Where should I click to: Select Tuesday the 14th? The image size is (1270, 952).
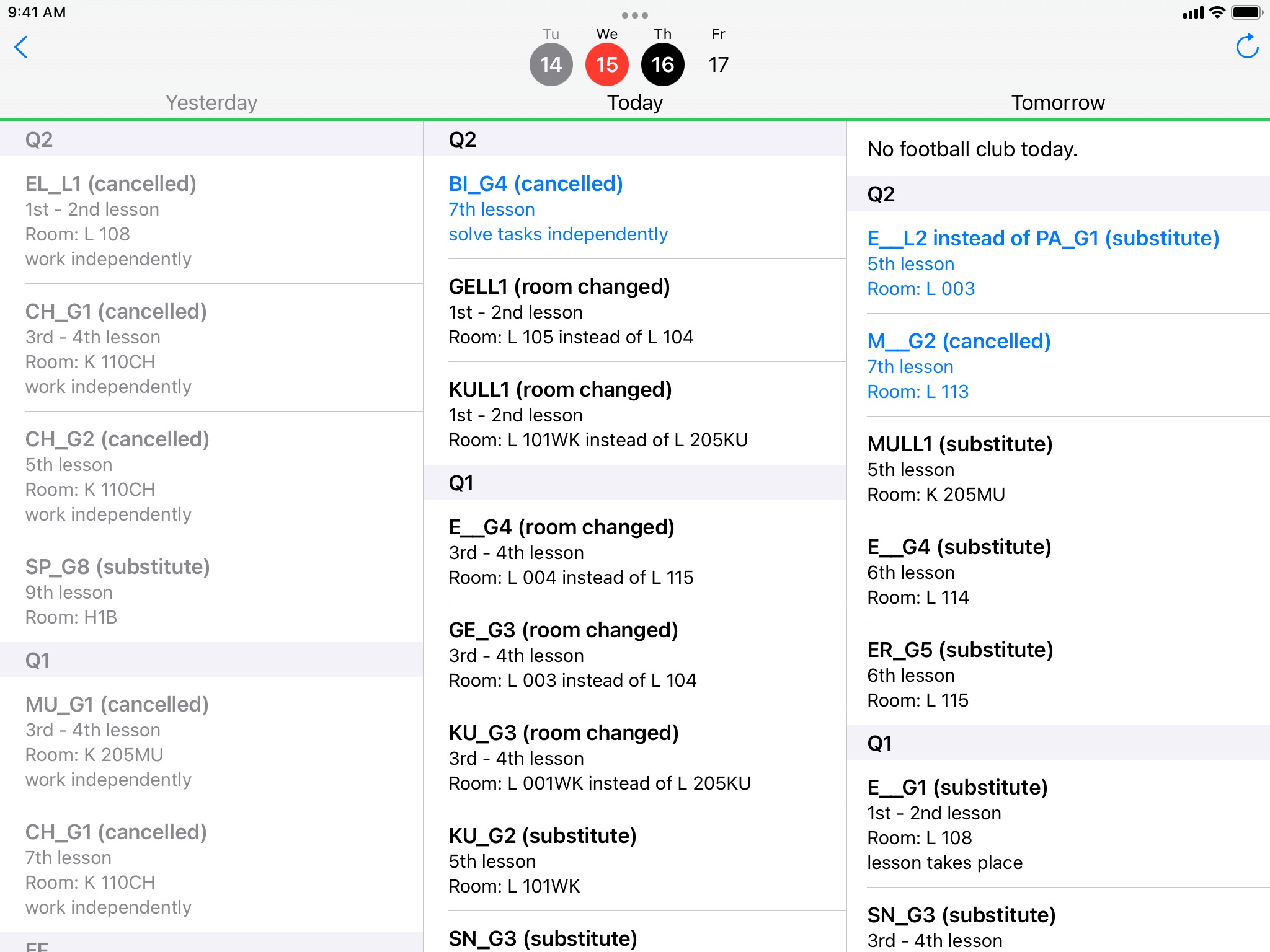551,56
